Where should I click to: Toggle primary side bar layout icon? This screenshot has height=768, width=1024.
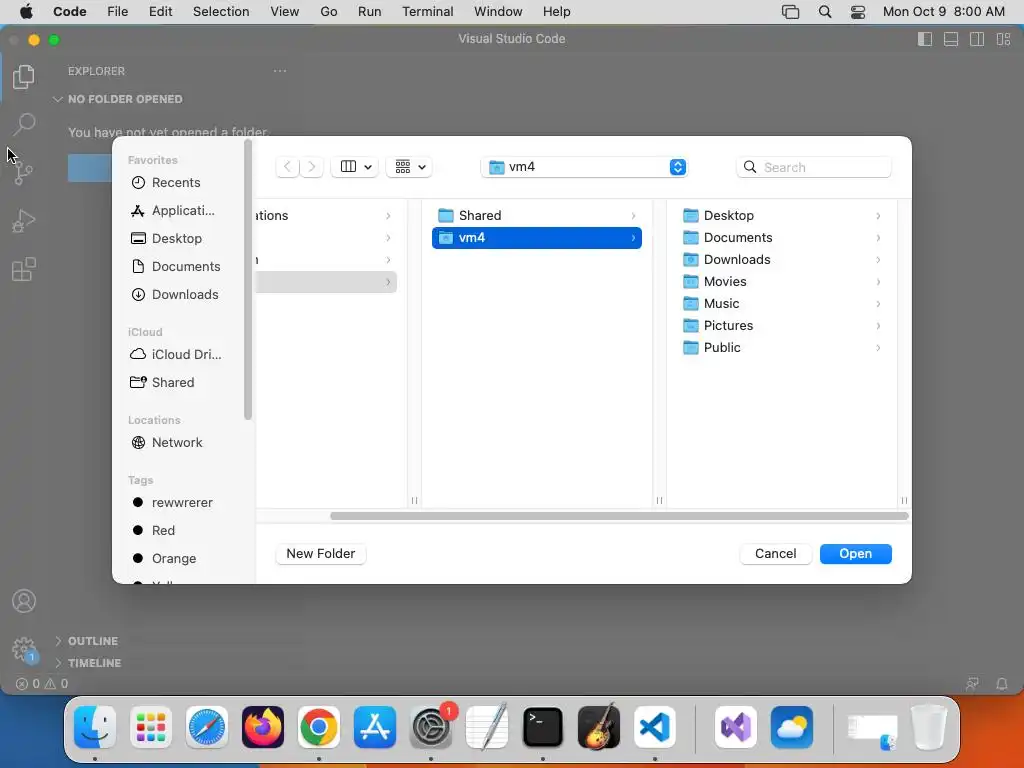click(x=925, y=39)
